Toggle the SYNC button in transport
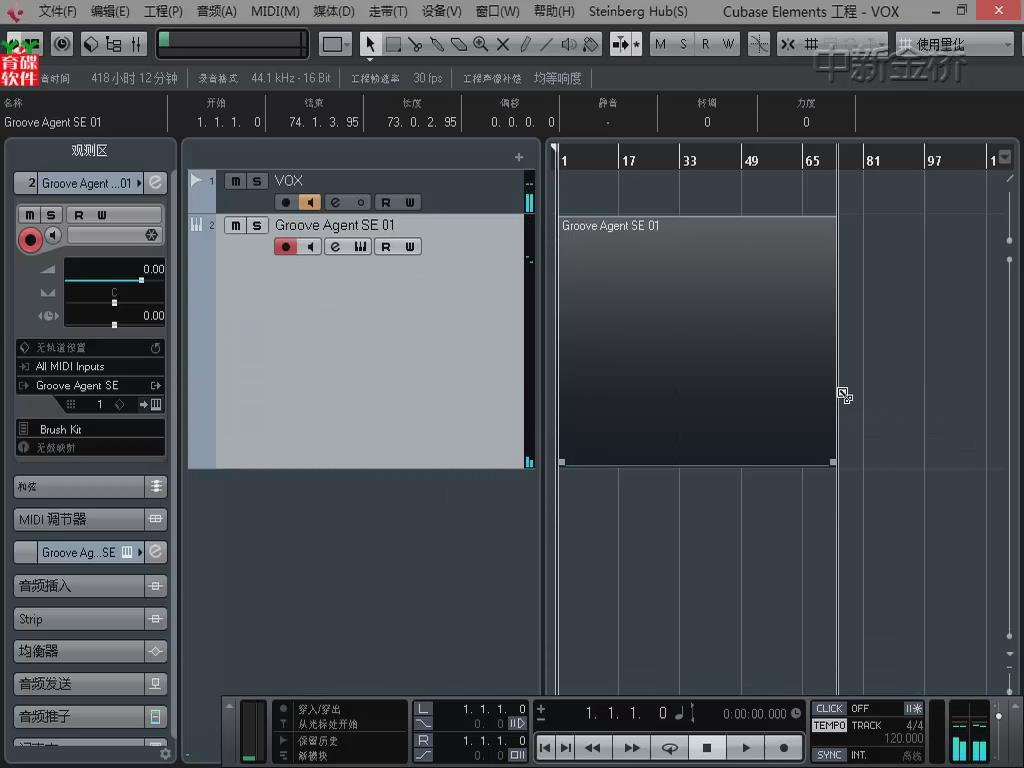1024x768 pixels. (829, 755)
